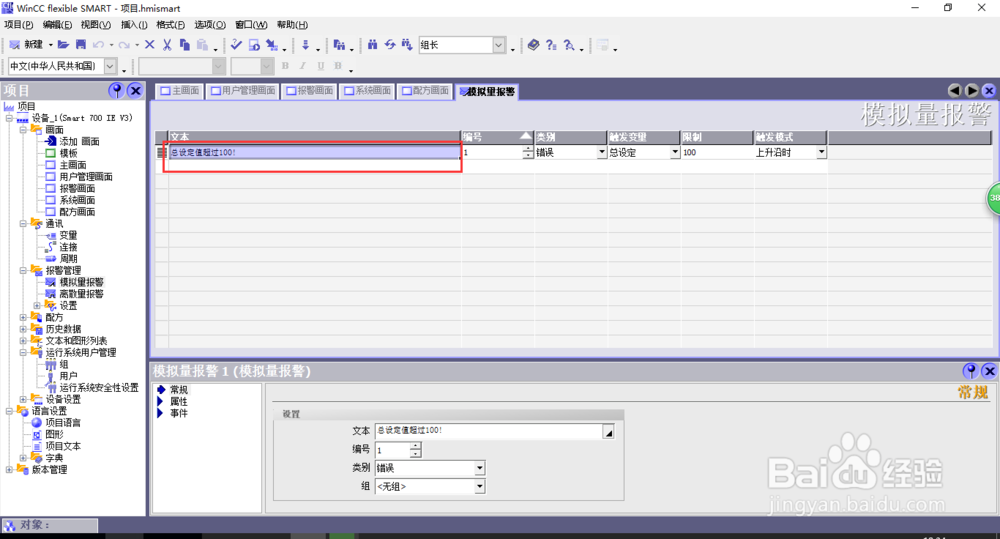
Task: Click the 文本 input field in settings
Action: tap(489, 432)
